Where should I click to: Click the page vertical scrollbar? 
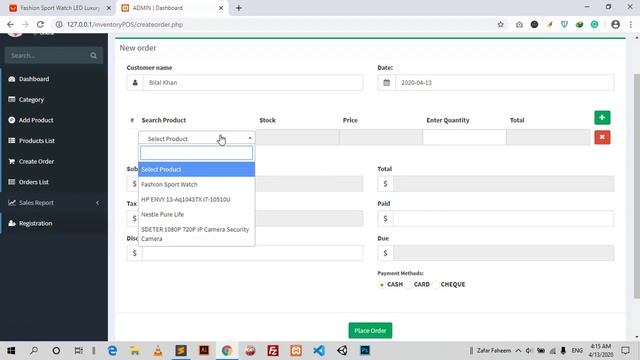click(637, 187)
